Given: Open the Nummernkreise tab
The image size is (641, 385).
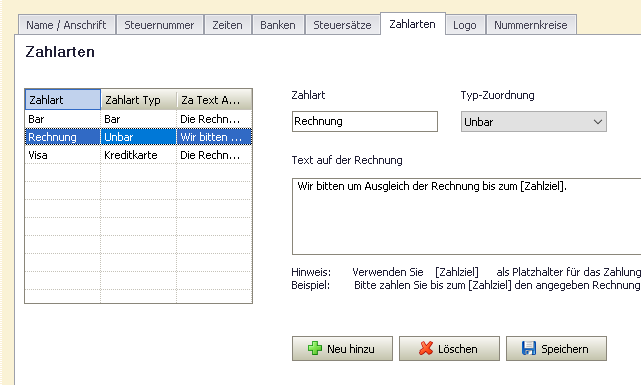Looking at the screenshot, I should pos(531,25).
